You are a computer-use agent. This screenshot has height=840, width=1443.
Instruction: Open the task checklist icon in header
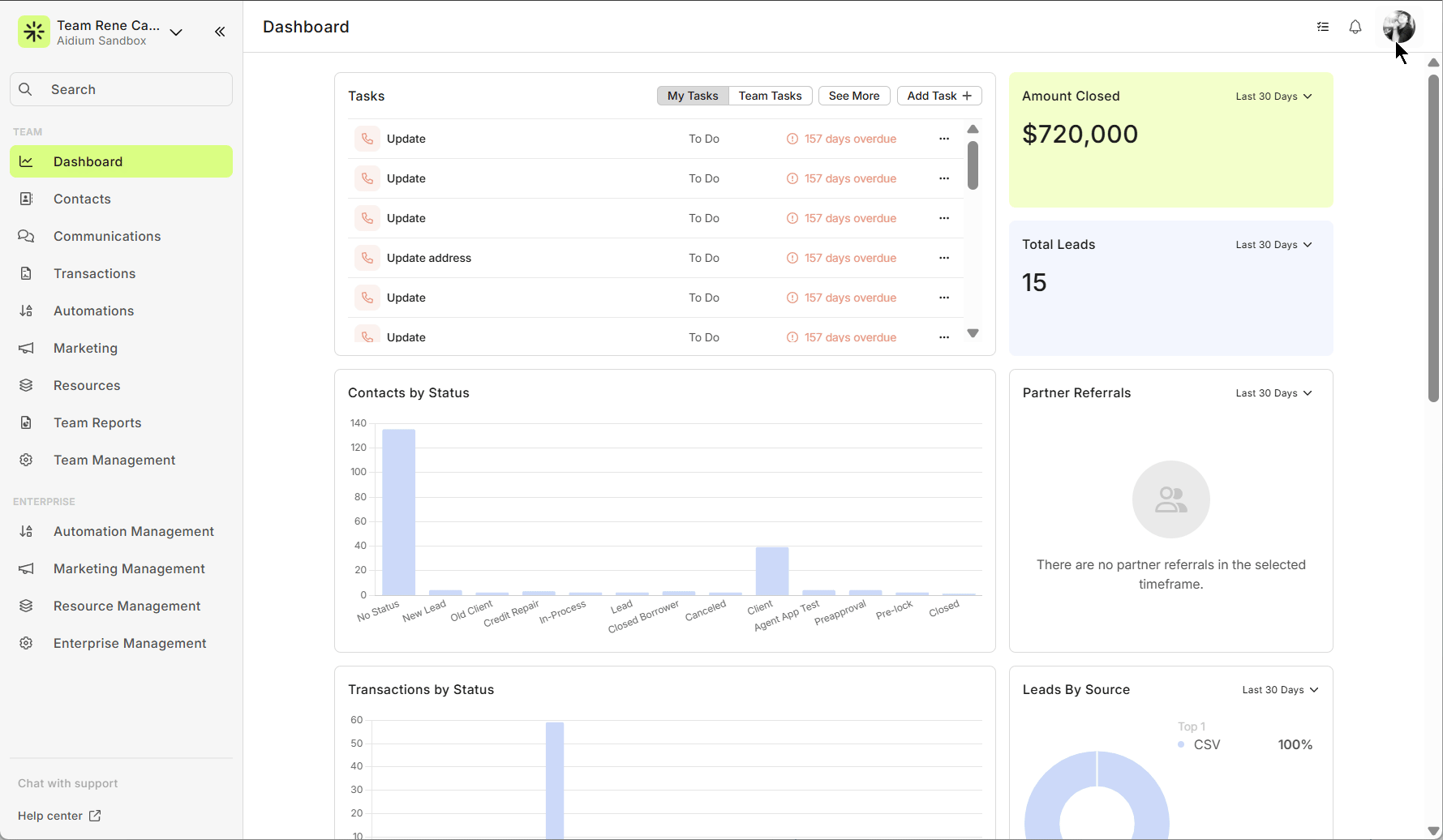1322,27
